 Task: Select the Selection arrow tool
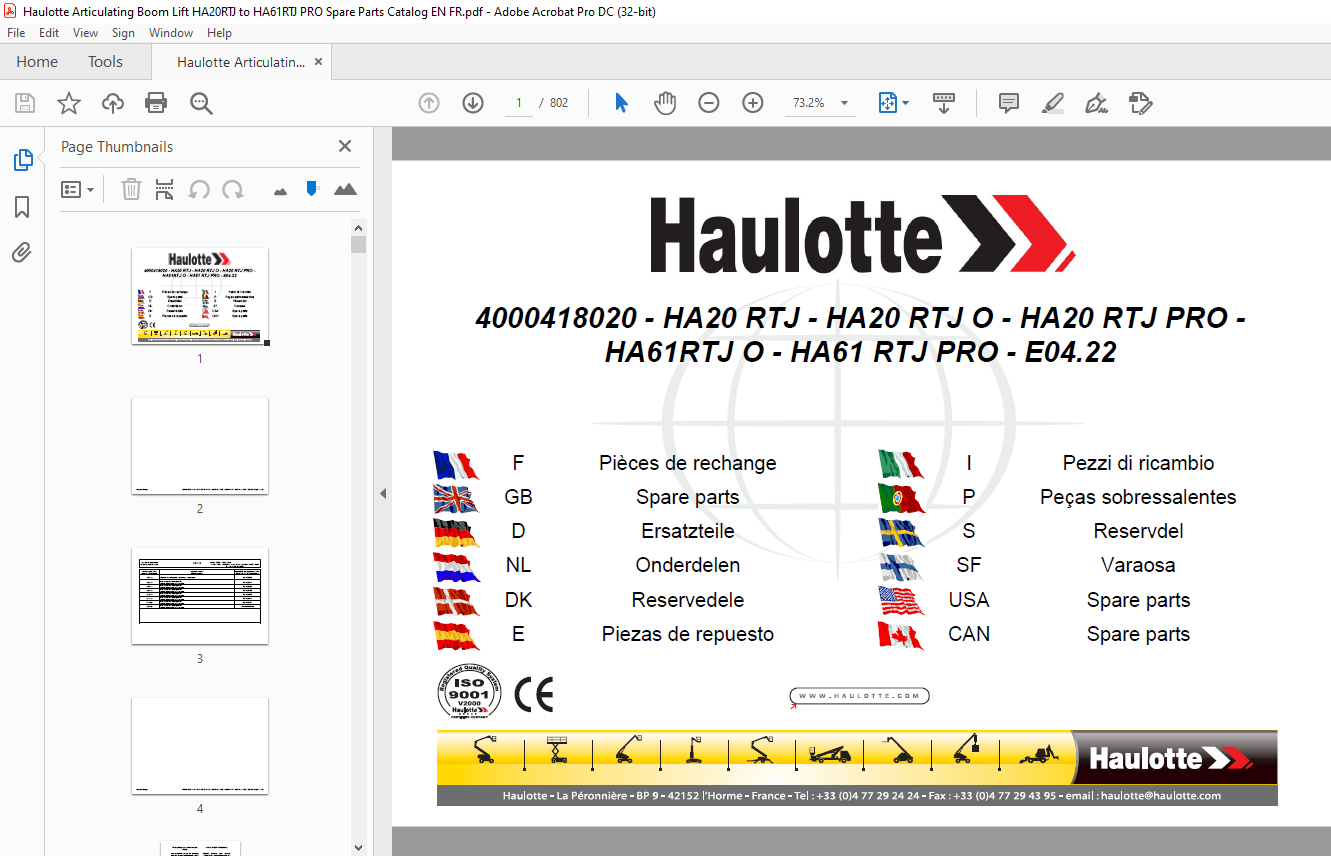click(621, 103)
